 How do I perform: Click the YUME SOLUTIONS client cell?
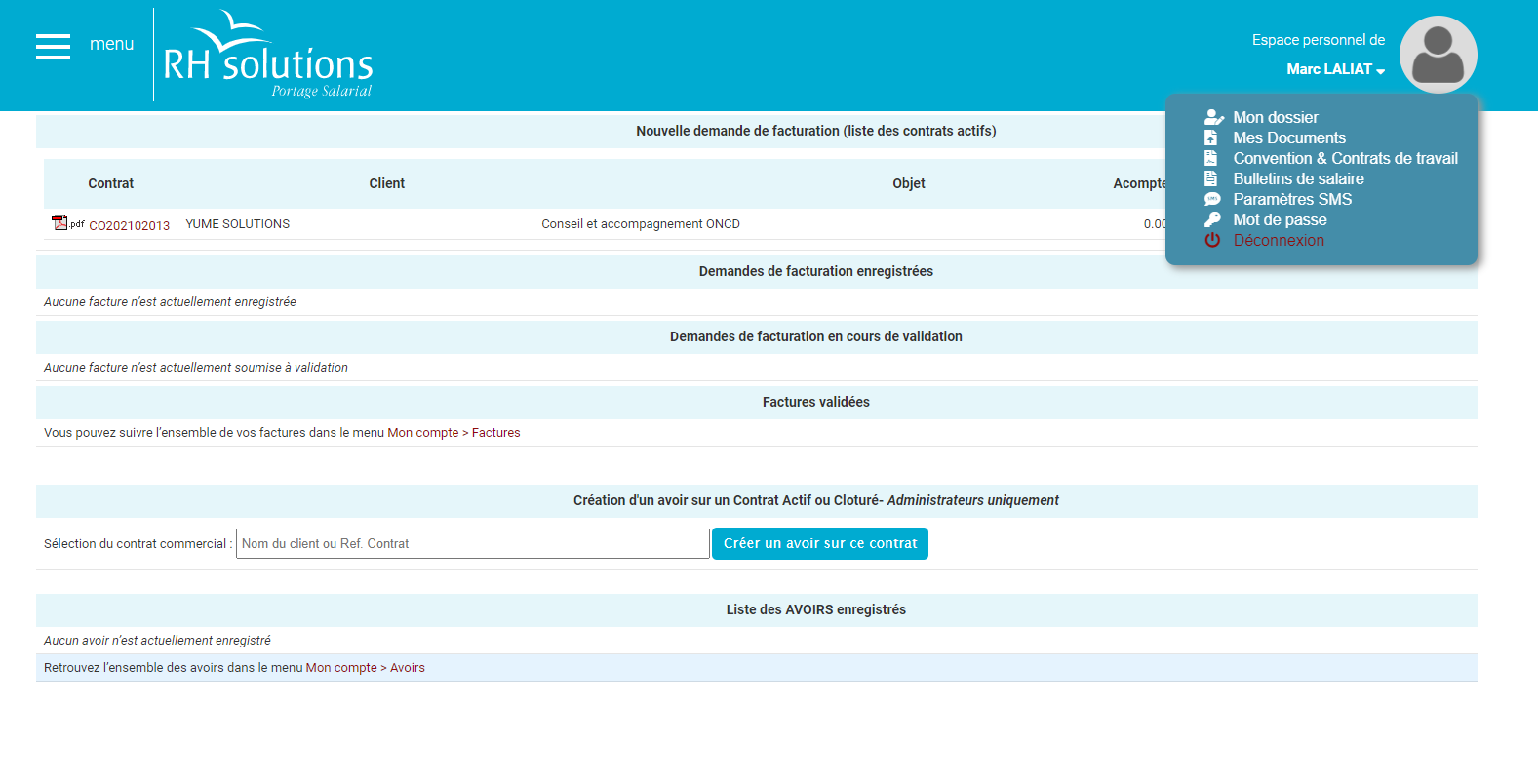pos(238,224)
